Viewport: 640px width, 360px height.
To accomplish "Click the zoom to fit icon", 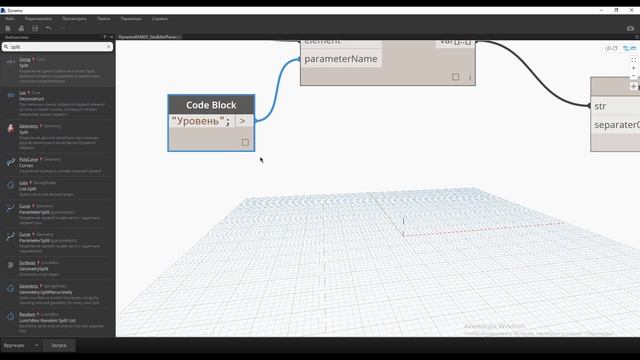I will coord(633,60).
